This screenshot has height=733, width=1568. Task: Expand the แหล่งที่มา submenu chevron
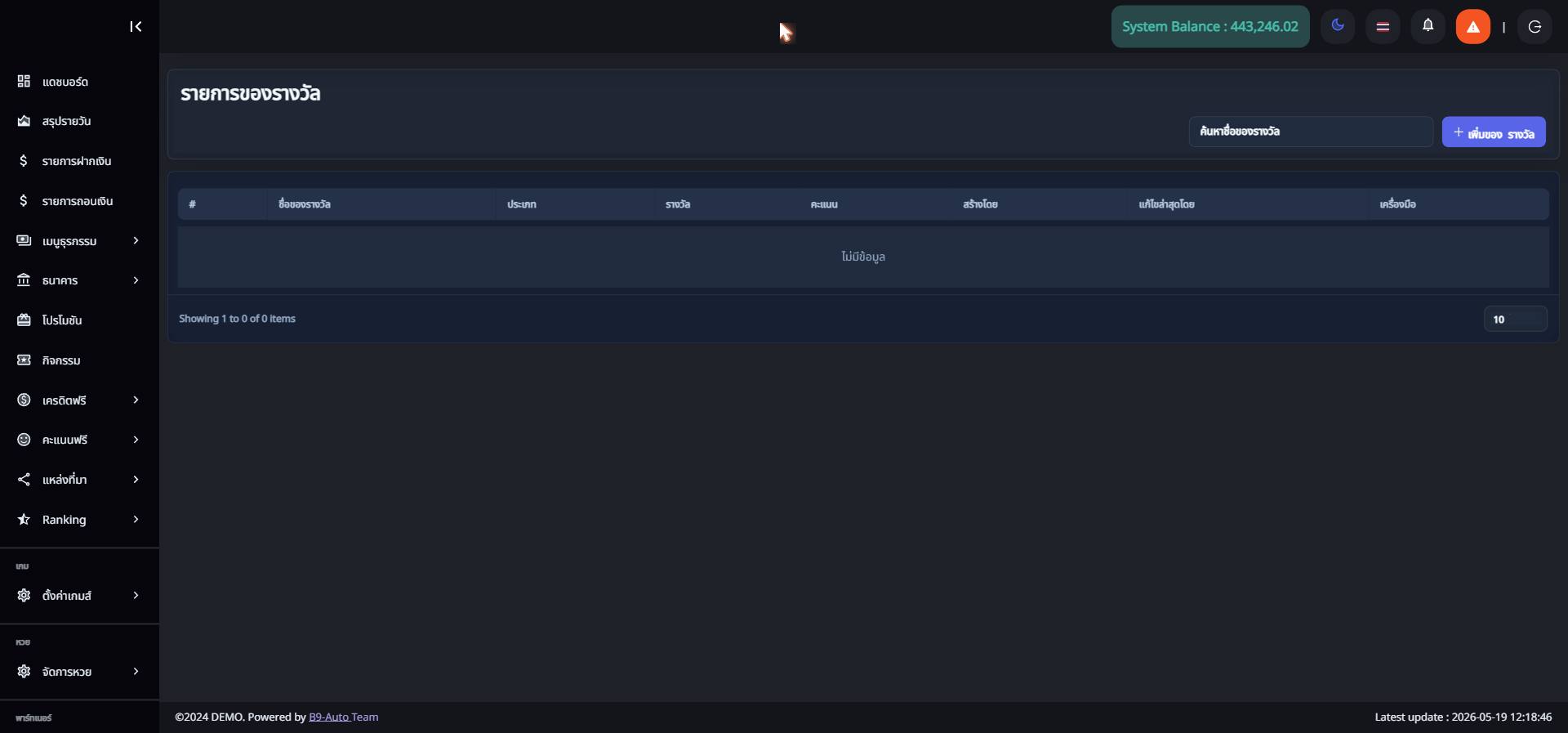[136, 479]
